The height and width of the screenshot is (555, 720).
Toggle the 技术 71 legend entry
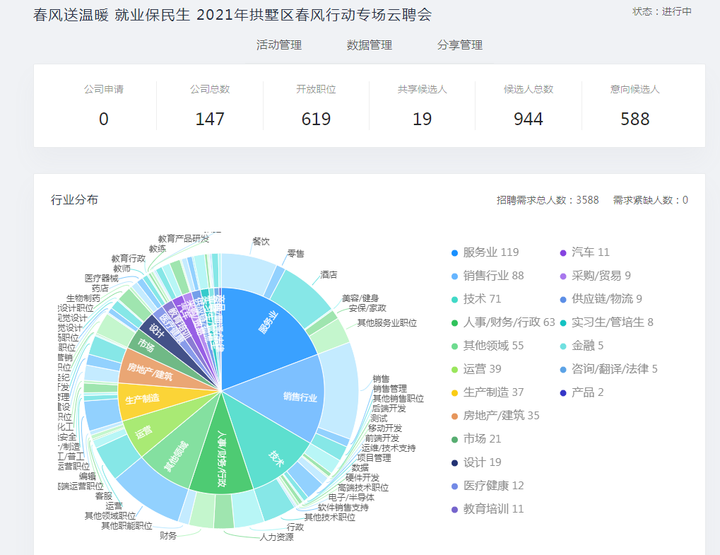pyautogui.click(x=482, y=299)
